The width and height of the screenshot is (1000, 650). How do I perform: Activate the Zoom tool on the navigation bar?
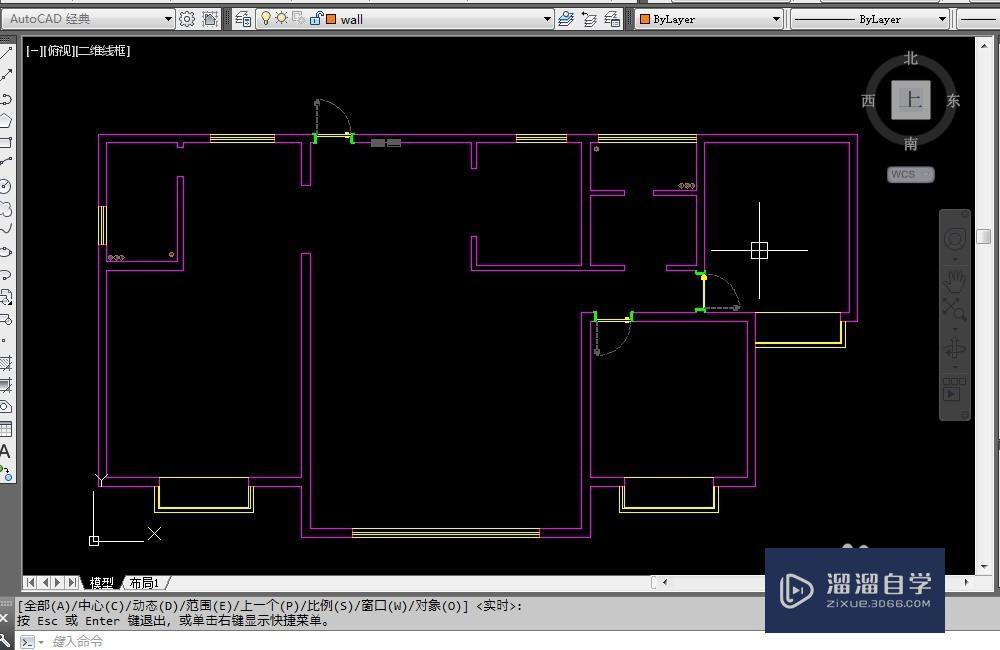tap(955, 306)
